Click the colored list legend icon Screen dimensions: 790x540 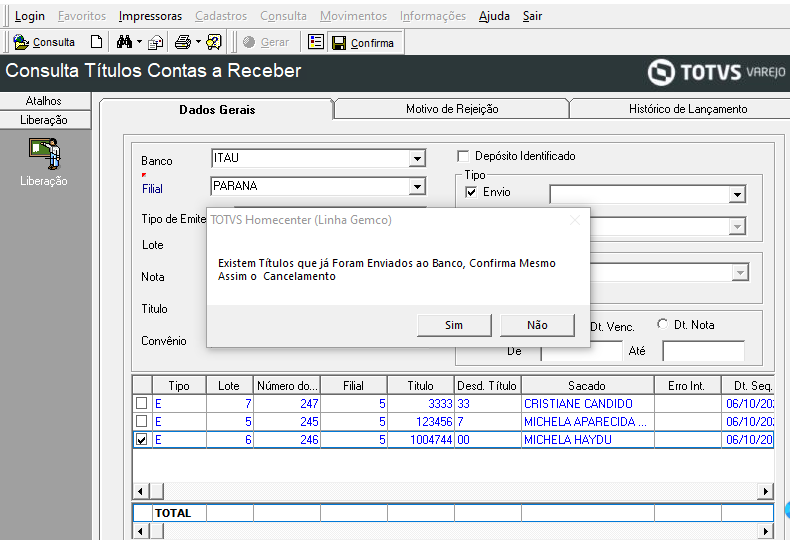click(315, 42)
